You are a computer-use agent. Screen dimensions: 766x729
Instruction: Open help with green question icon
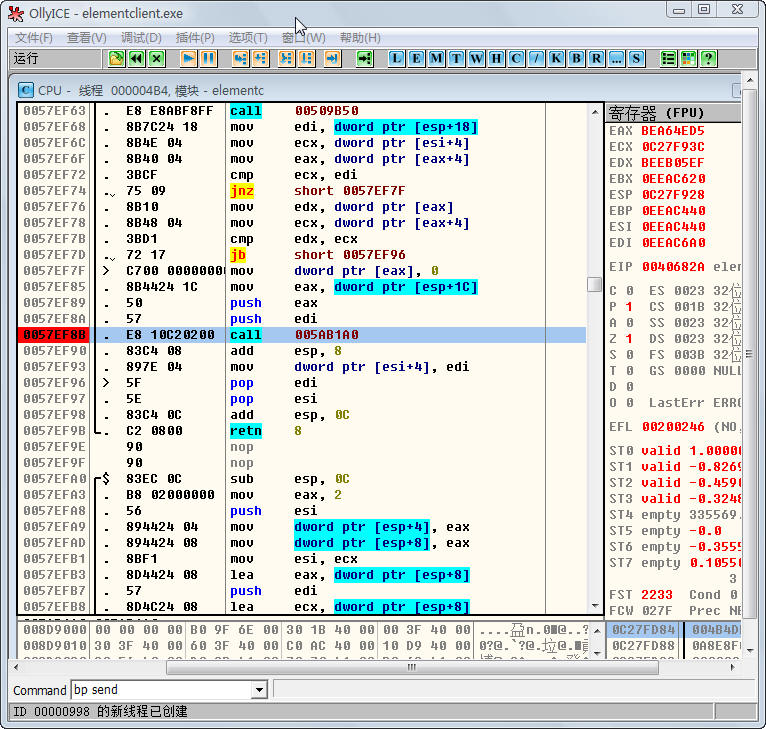click(x=708, y=59)
